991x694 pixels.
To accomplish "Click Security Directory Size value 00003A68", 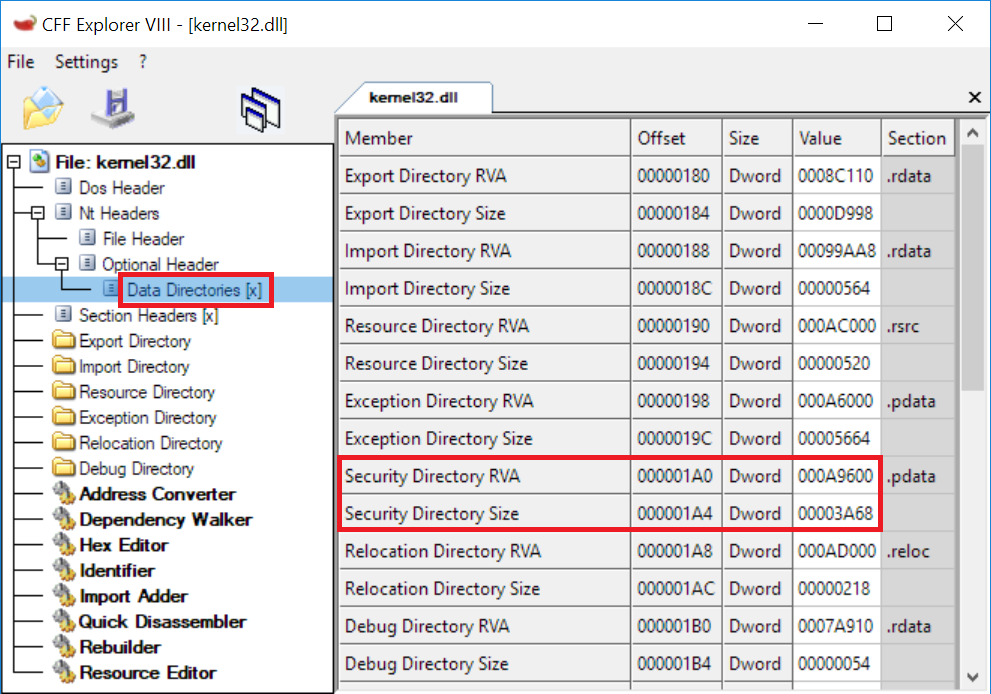I will 835,513.
